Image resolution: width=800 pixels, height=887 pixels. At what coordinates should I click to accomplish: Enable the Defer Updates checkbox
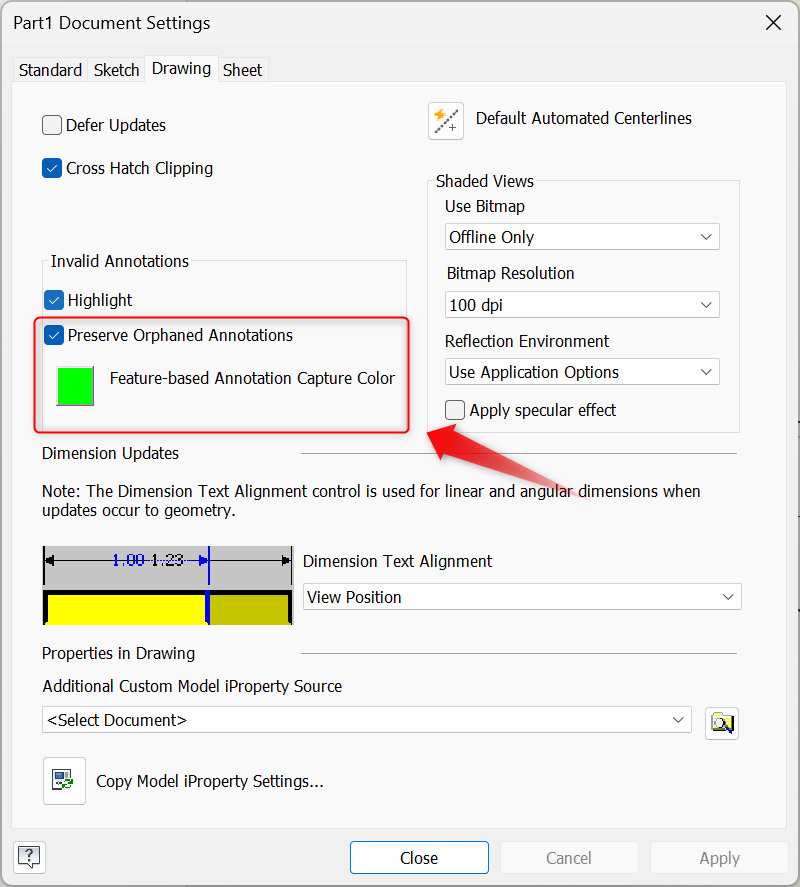point(51,125)
